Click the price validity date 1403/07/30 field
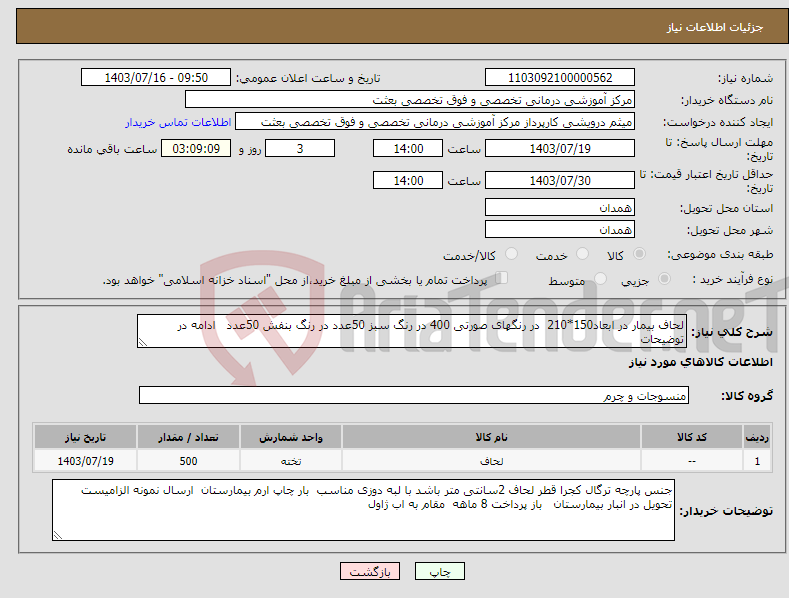The image size is (789, 598). [x=560, y=180]
